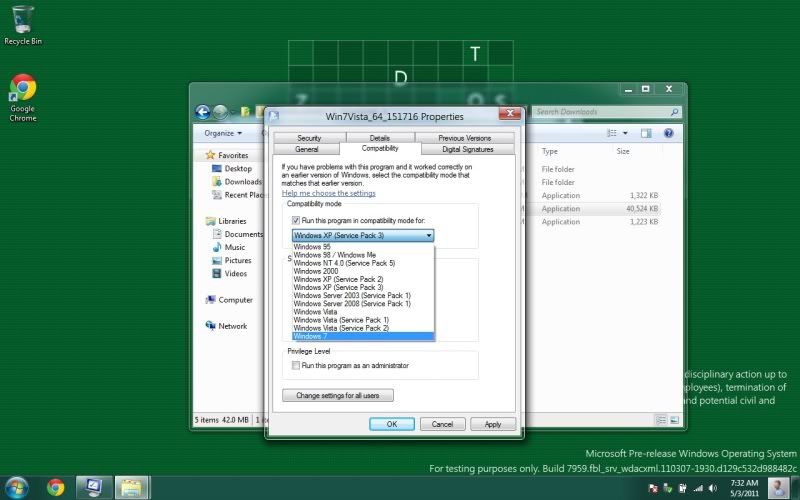The image size is (800, 500).
Task: Choose Windows 2000 from the list
Action: pos(363,271)
